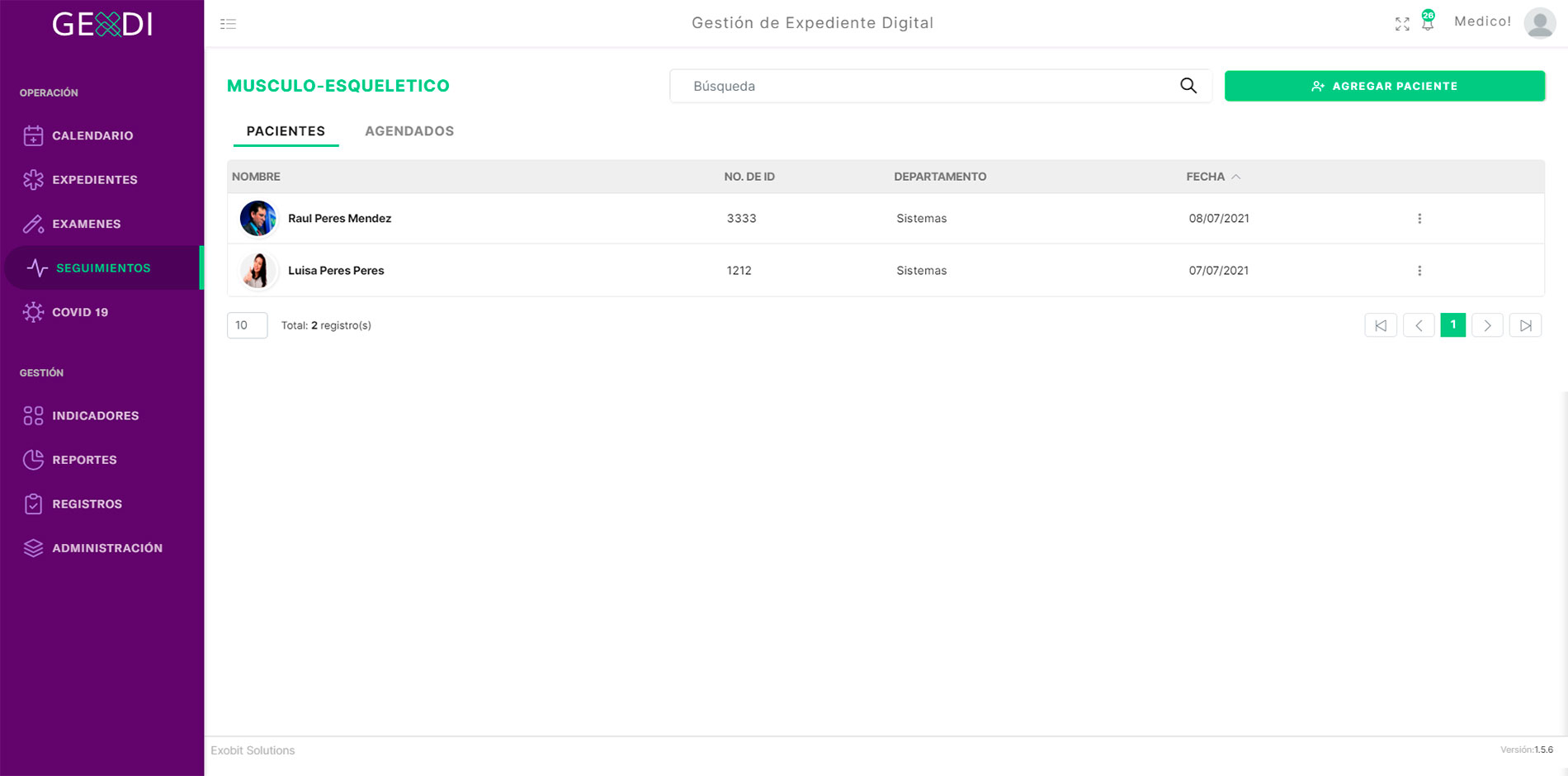Click Sistemas department for Raul's row
Image resolution: width=1568 pixels, height=776 pixels.
coord(922,219)
